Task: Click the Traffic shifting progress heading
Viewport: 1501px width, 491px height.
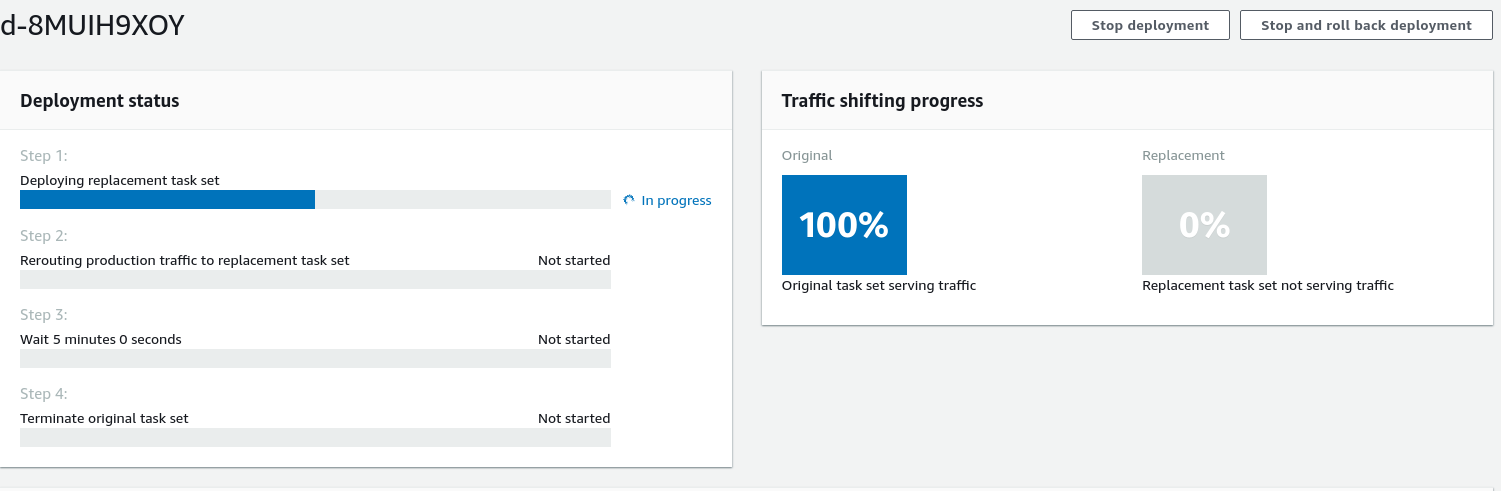Action: tap(882, 101)
